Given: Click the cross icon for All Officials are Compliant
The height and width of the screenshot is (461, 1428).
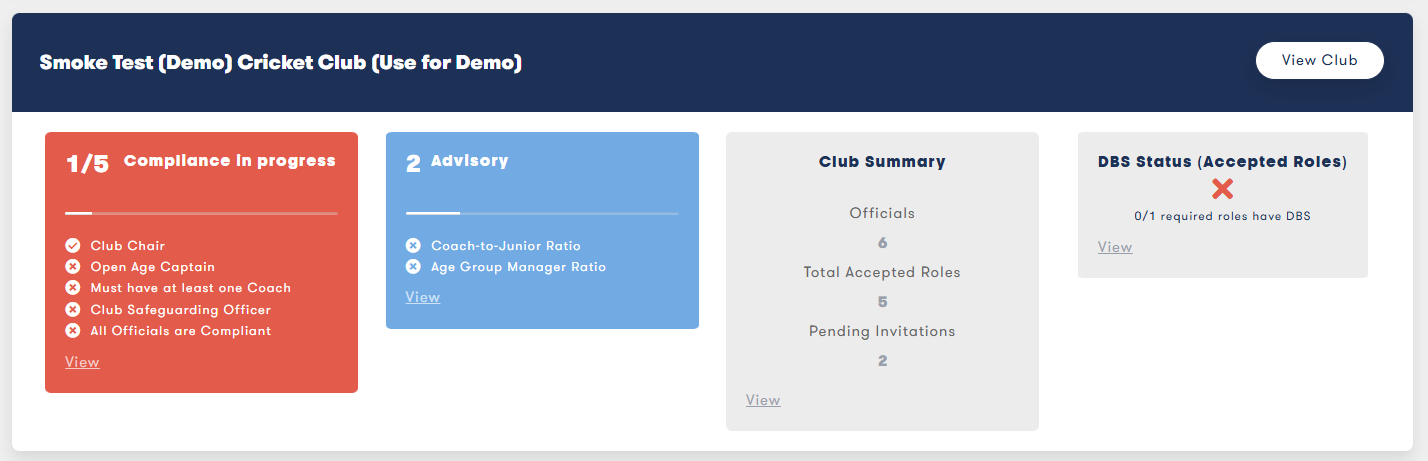Looking at the screenshot, I should 72,331.
